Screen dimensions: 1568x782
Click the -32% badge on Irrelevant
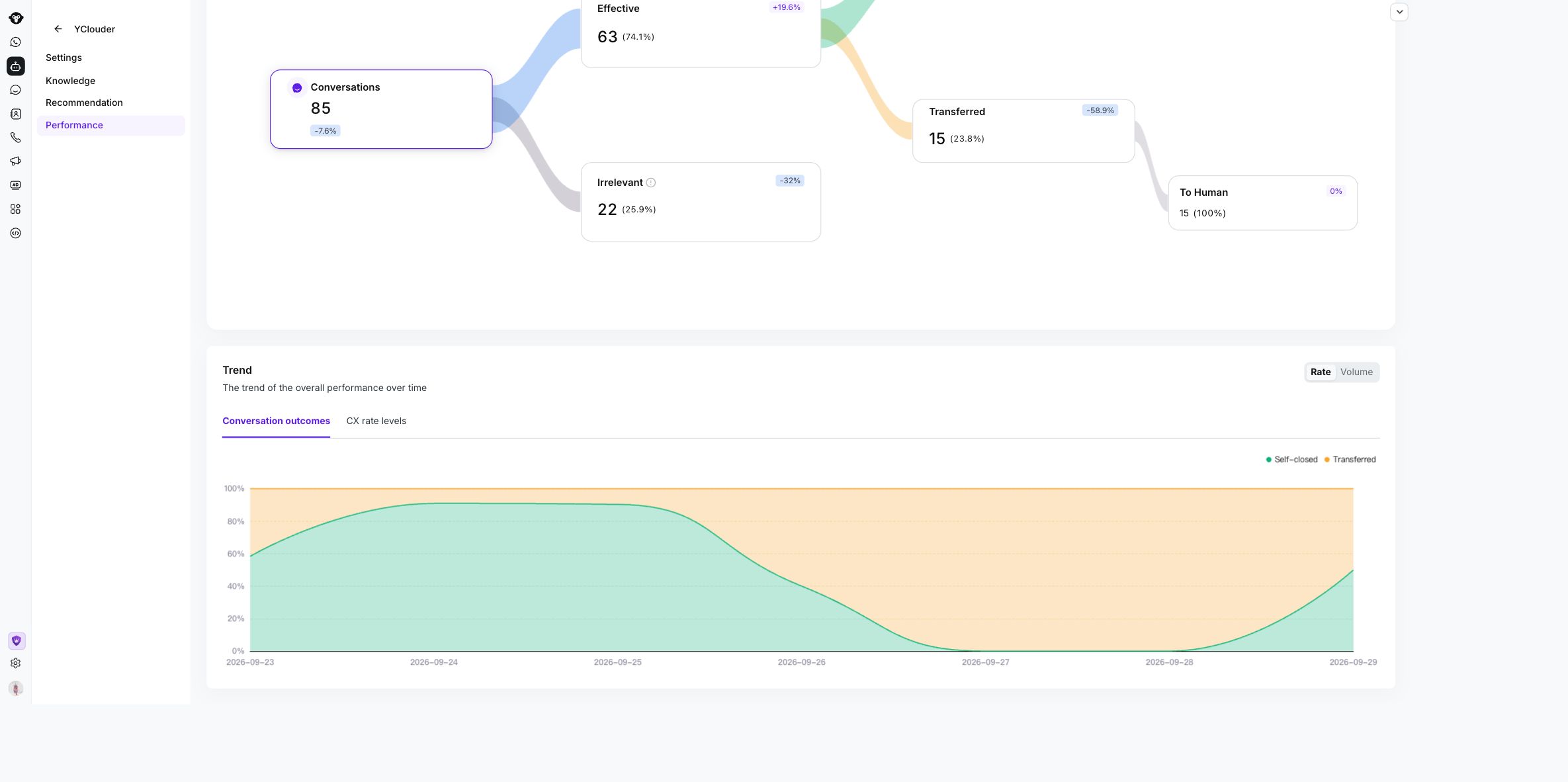790,181
